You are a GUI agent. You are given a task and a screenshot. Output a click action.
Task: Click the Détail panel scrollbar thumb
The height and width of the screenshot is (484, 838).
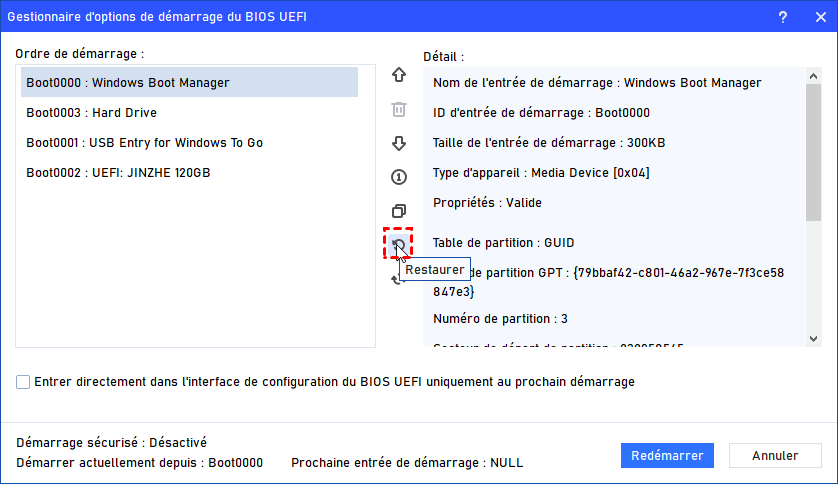pyautogui.click(x=814, y=150)
